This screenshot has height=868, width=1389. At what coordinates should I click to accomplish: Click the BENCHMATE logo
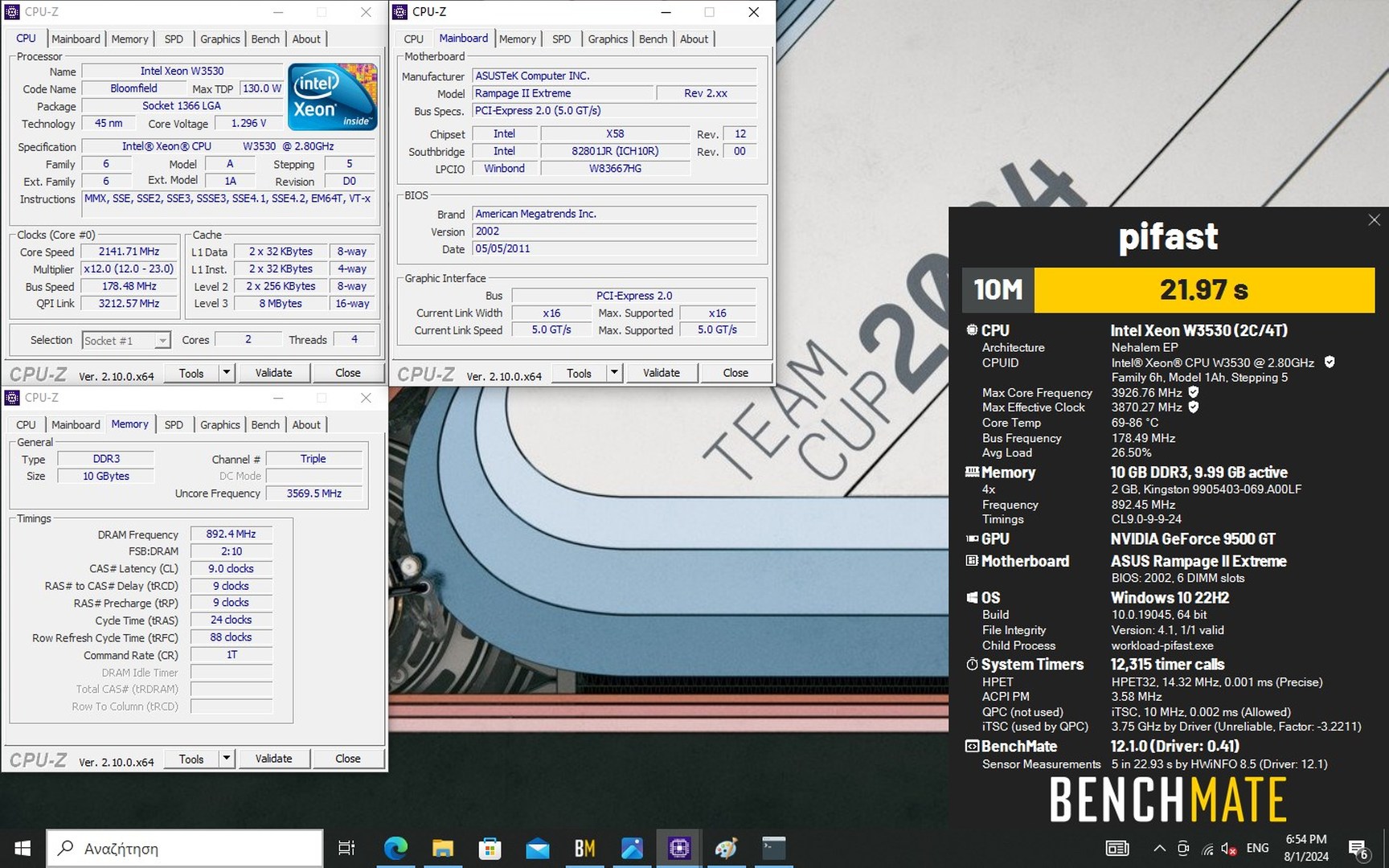tap(1168, 800)
